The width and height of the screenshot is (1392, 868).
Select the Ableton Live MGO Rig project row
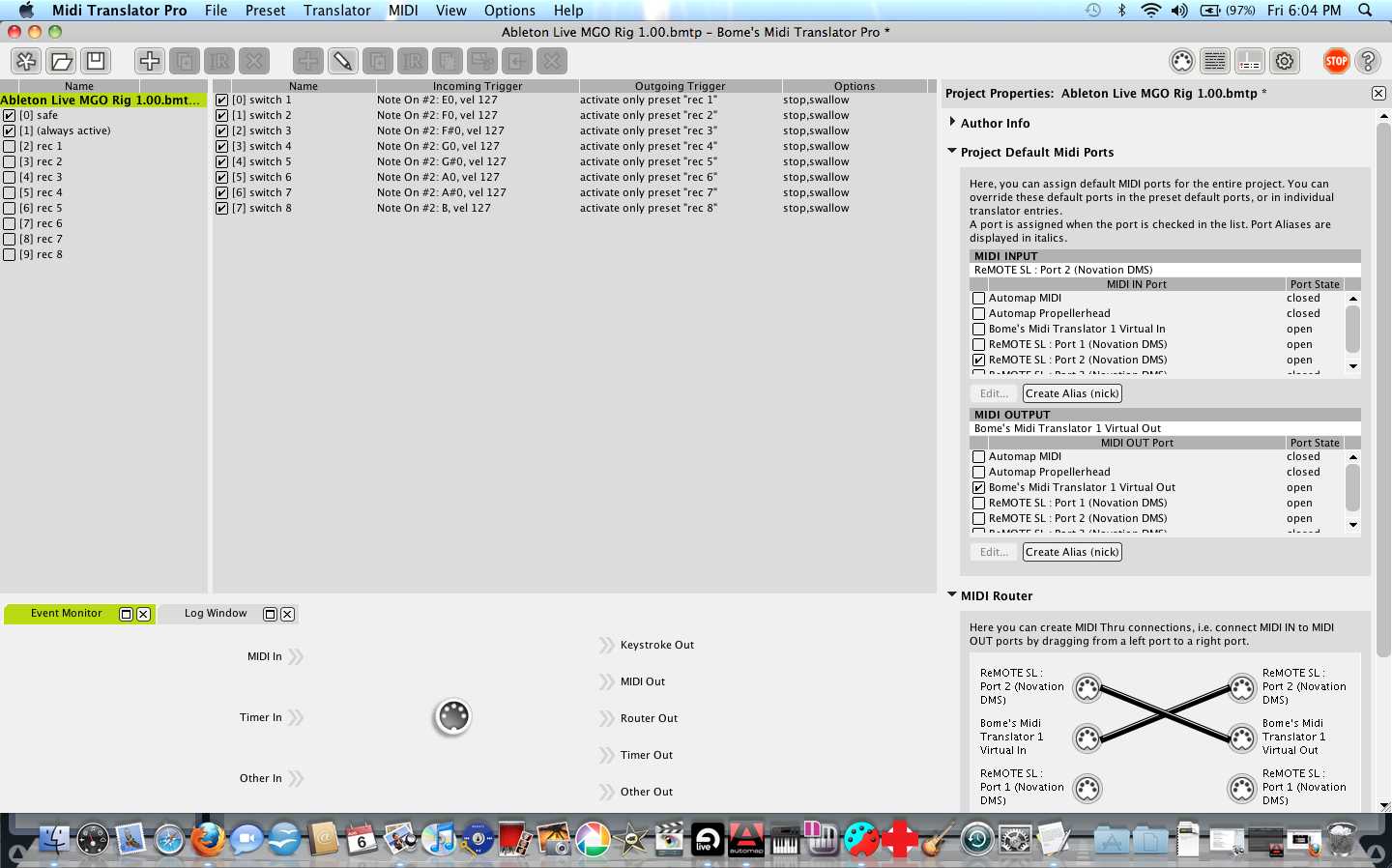(x=103, y=101)
